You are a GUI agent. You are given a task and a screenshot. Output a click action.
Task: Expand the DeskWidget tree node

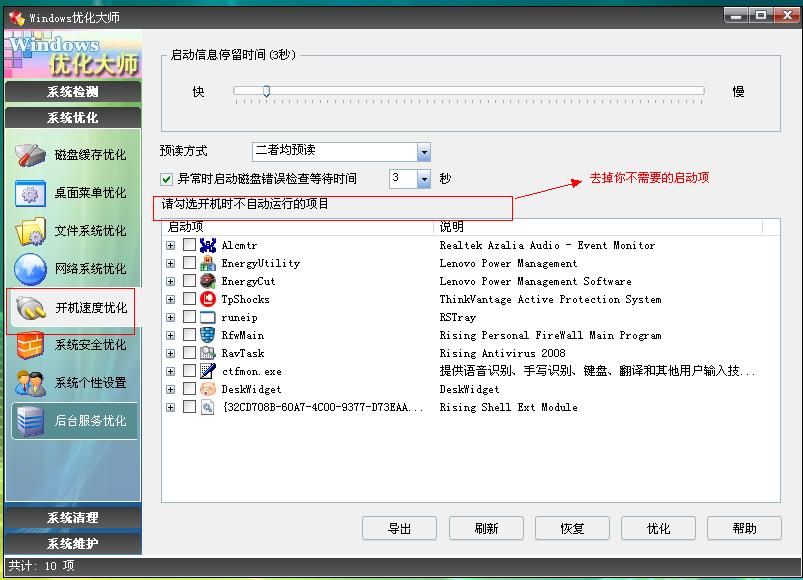[x=171, y=390]
